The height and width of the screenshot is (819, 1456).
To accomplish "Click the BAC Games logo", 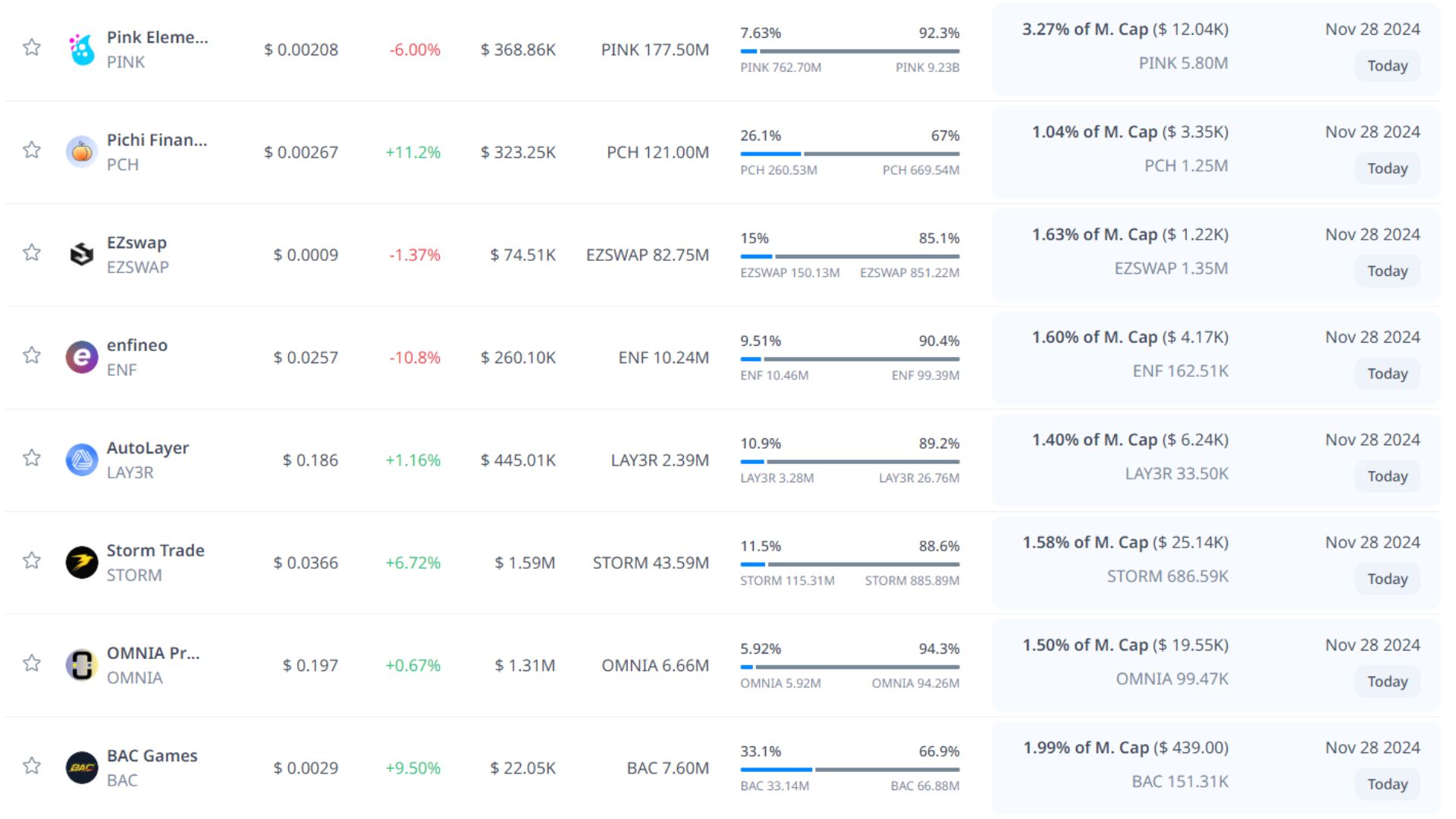I will click(x=81, y=767).
